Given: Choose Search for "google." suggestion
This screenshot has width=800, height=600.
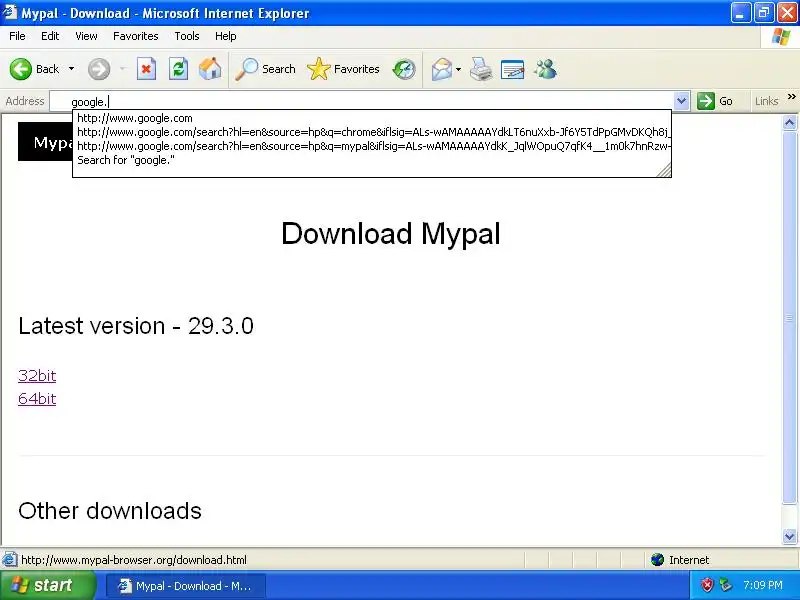Looking at the screenshot, I should pos(372,160).
